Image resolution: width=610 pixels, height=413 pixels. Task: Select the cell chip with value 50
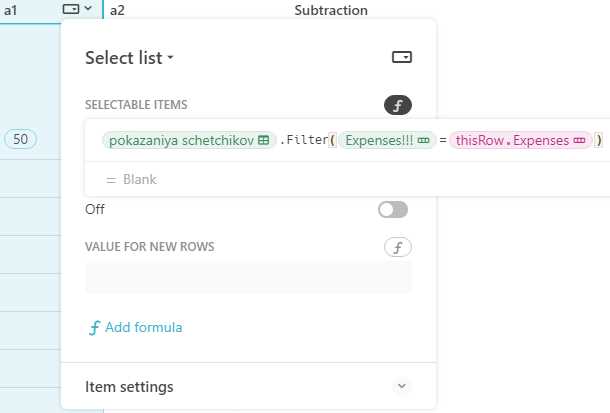point(20,139)
